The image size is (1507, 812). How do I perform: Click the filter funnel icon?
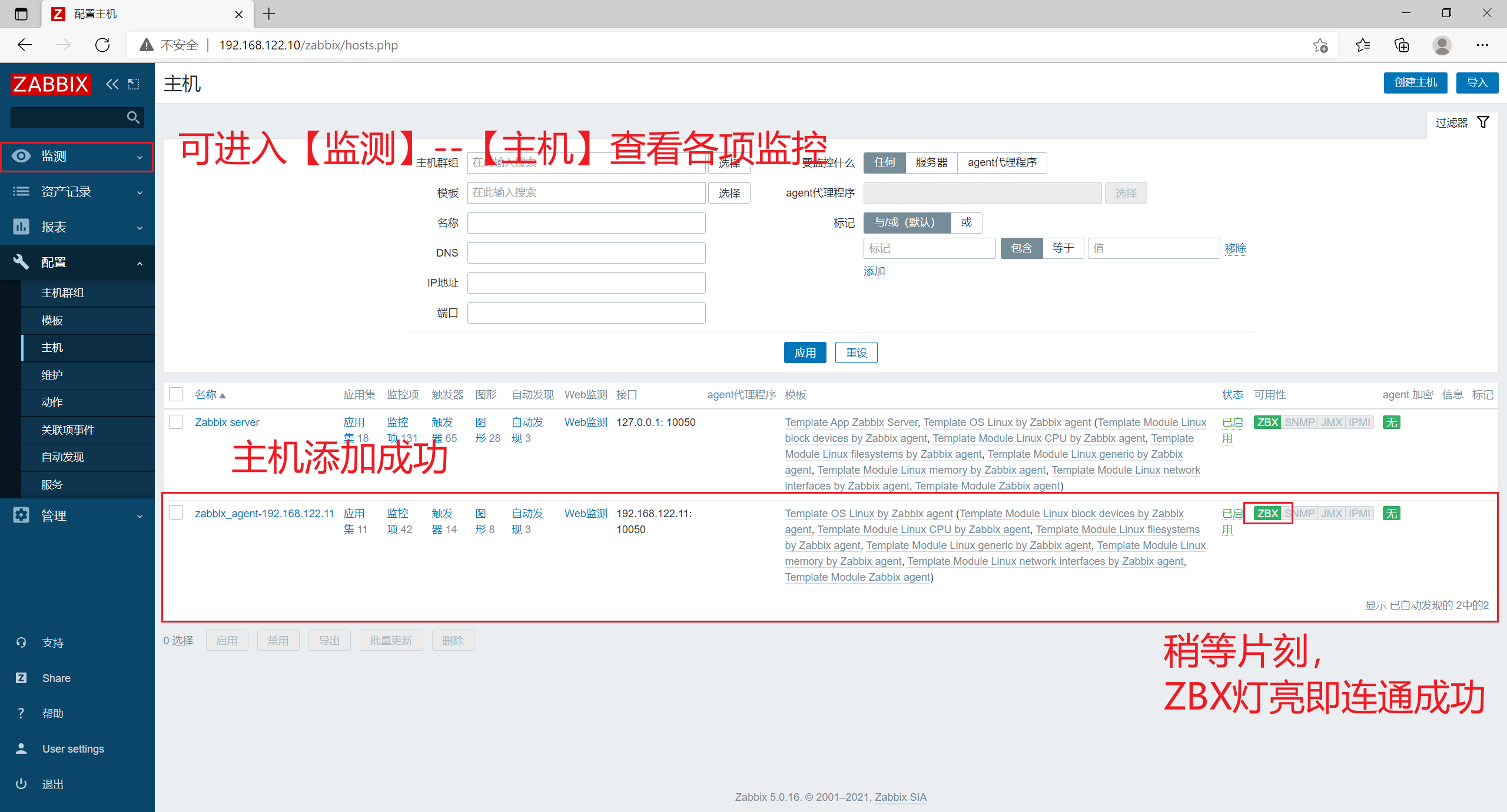point(1483,122)
